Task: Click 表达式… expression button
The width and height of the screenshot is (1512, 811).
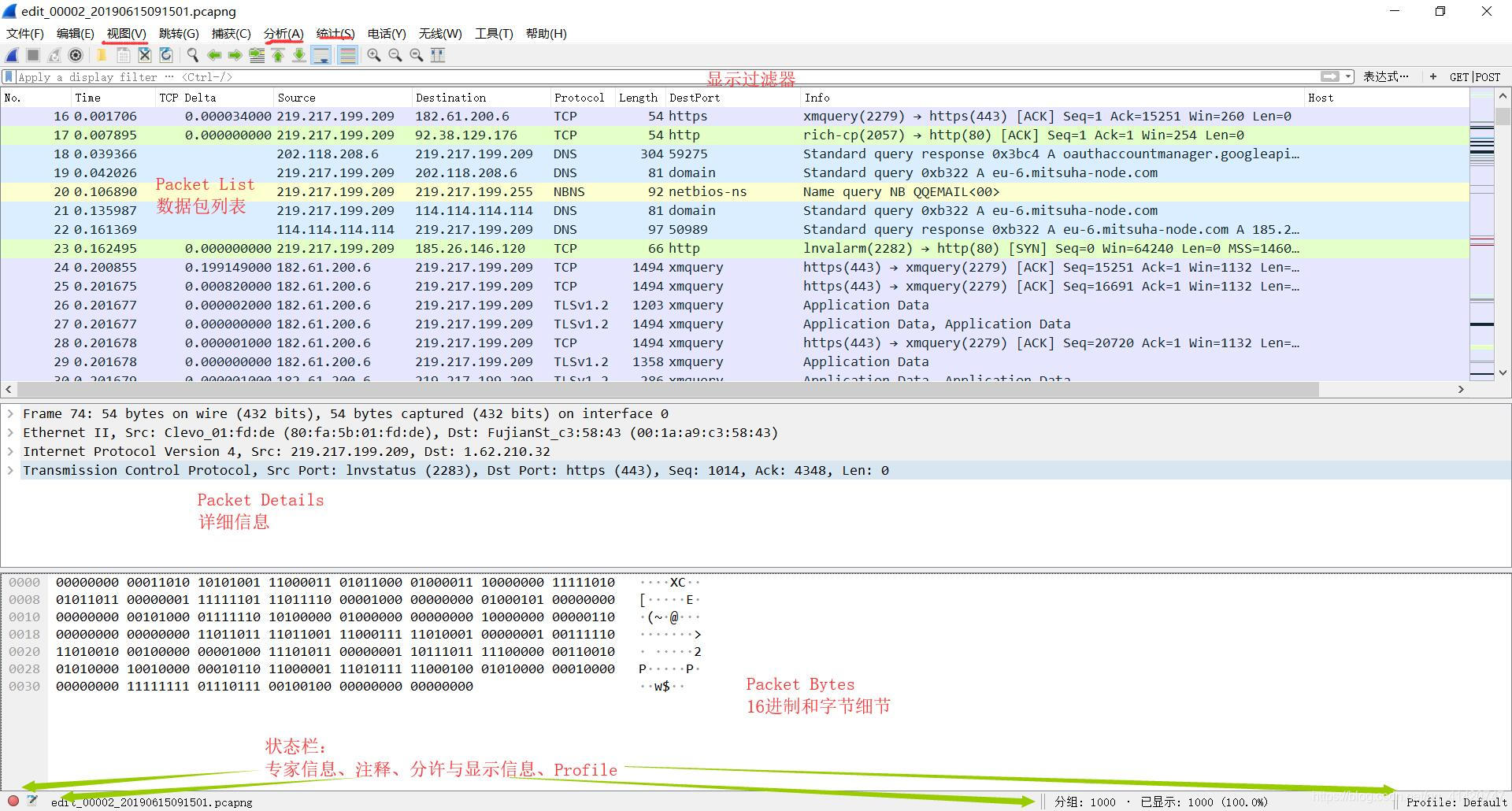Action: [x=1386, y=76]
